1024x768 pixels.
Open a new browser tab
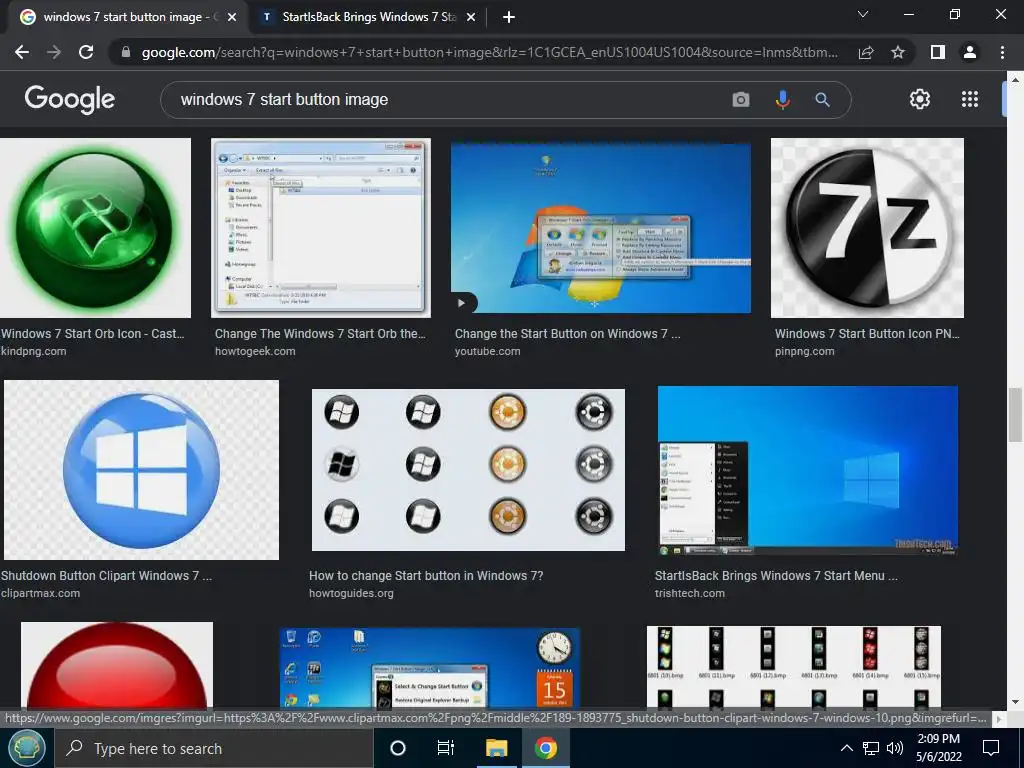coord(509,17)
